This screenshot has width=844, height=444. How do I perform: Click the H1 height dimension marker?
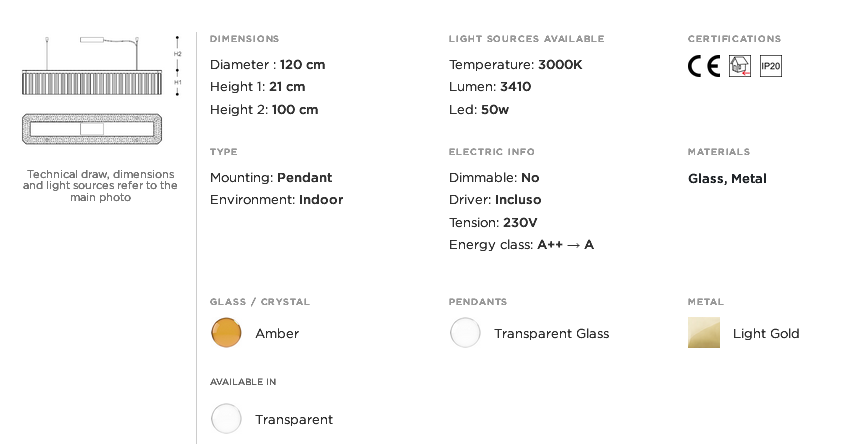178,82
